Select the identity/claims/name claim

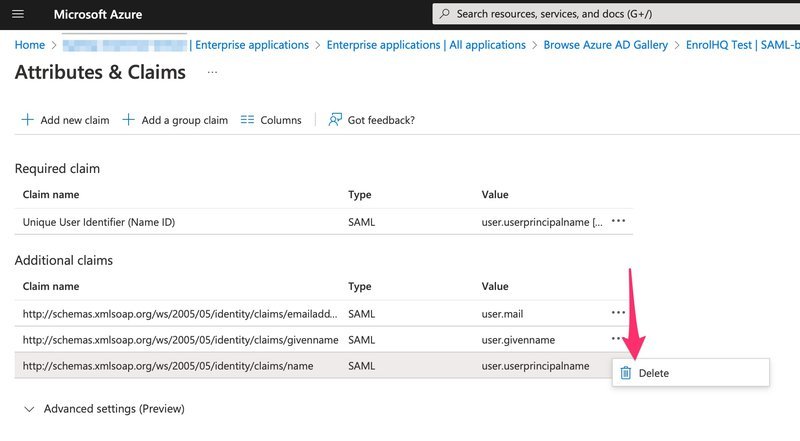[x=168, y=366]
